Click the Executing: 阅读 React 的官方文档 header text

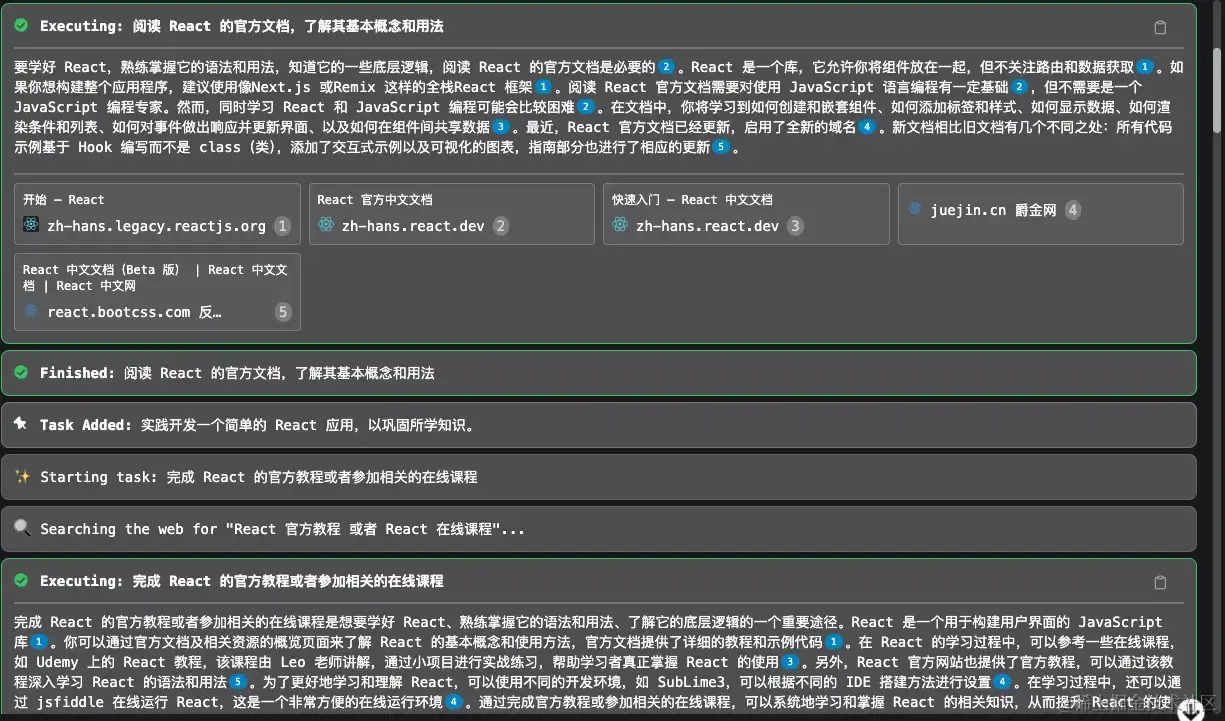(242, 26)
